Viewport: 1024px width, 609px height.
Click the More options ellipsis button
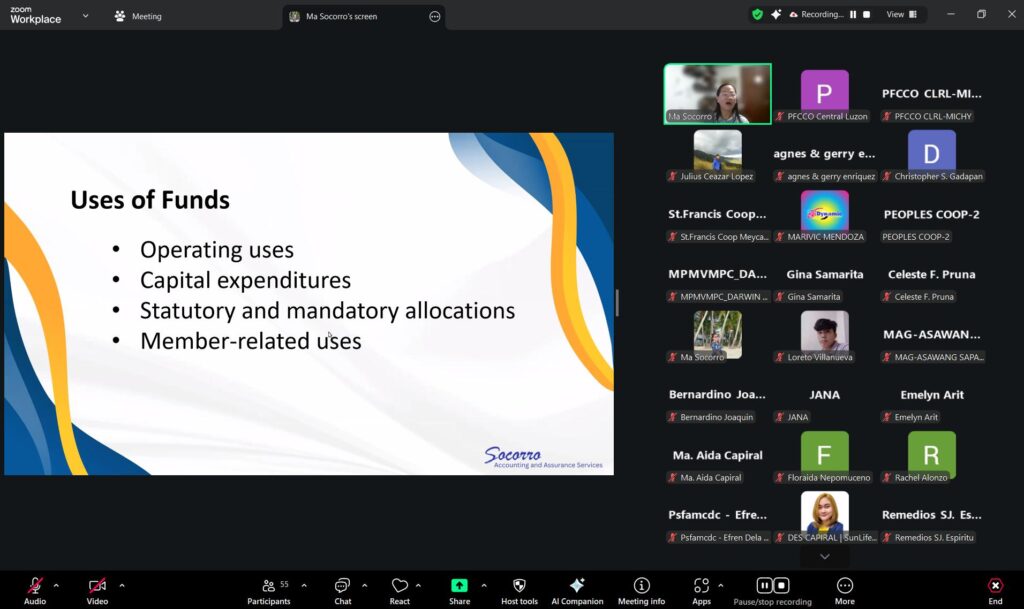(845, 586)
